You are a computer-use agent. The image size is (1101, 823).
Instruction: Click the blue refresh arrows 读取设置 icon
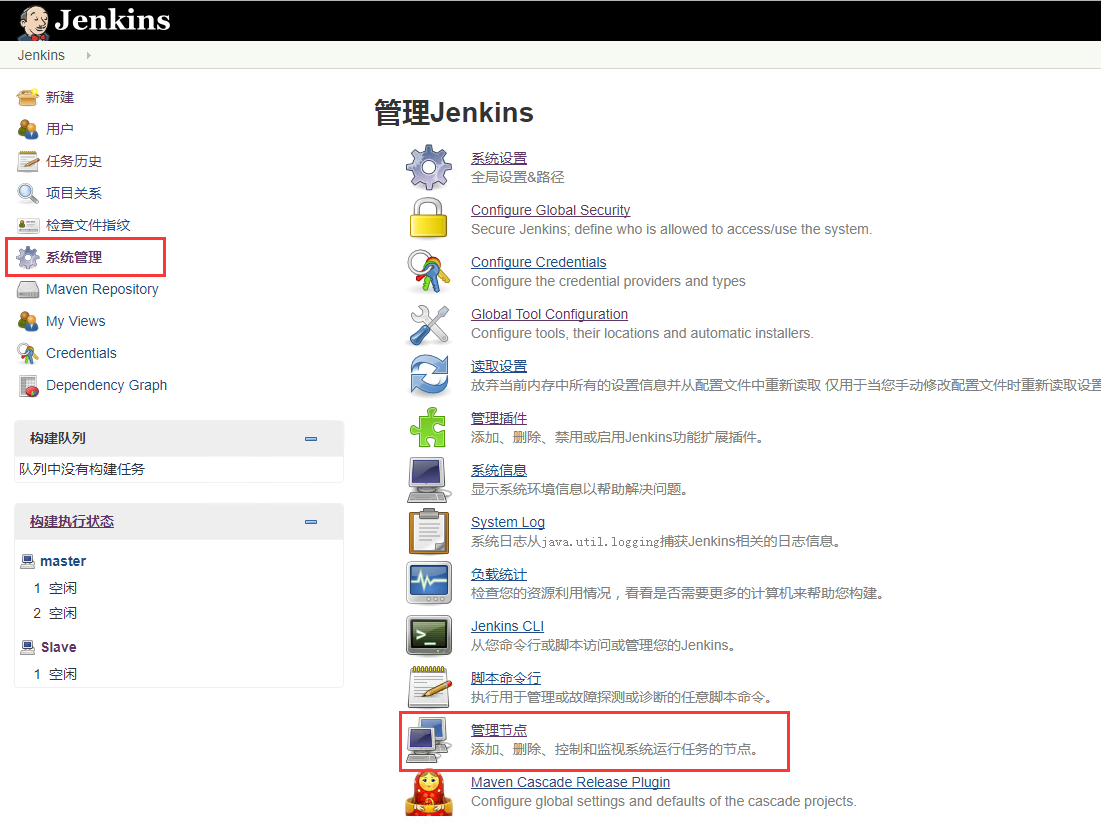[x=429, y=376]
